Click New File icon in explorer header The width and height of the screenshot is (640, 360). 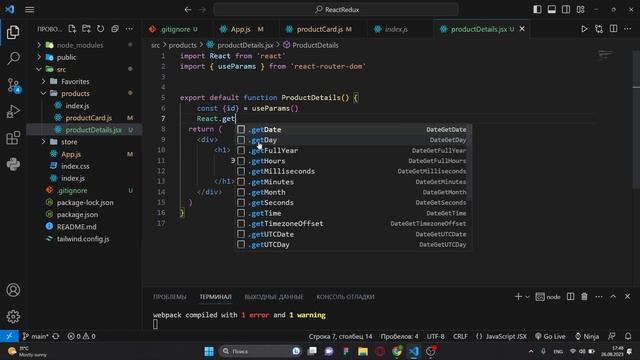point(72,29)
